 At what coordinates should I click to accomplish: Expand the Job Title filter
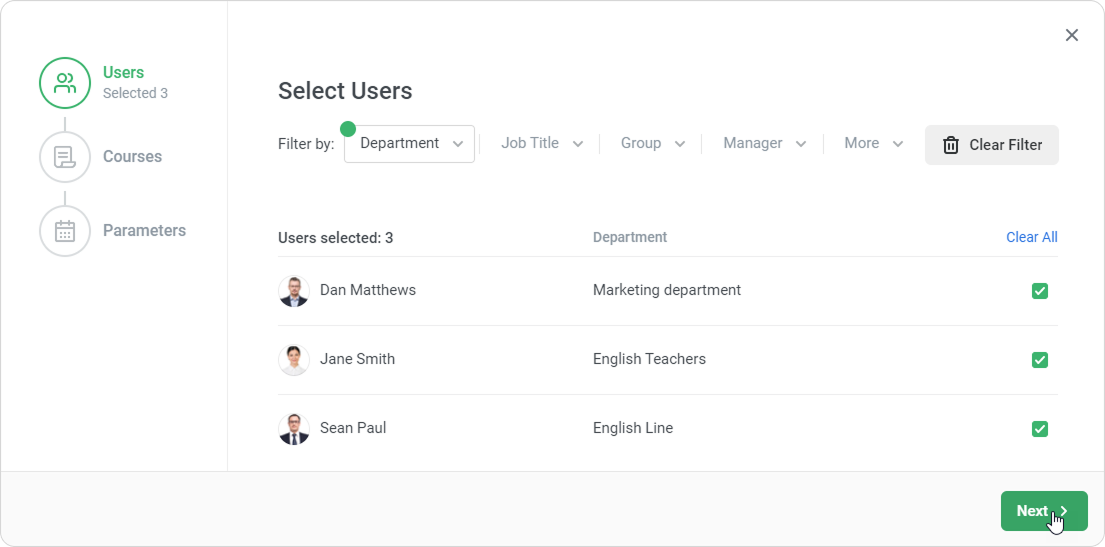coord(541,144)
